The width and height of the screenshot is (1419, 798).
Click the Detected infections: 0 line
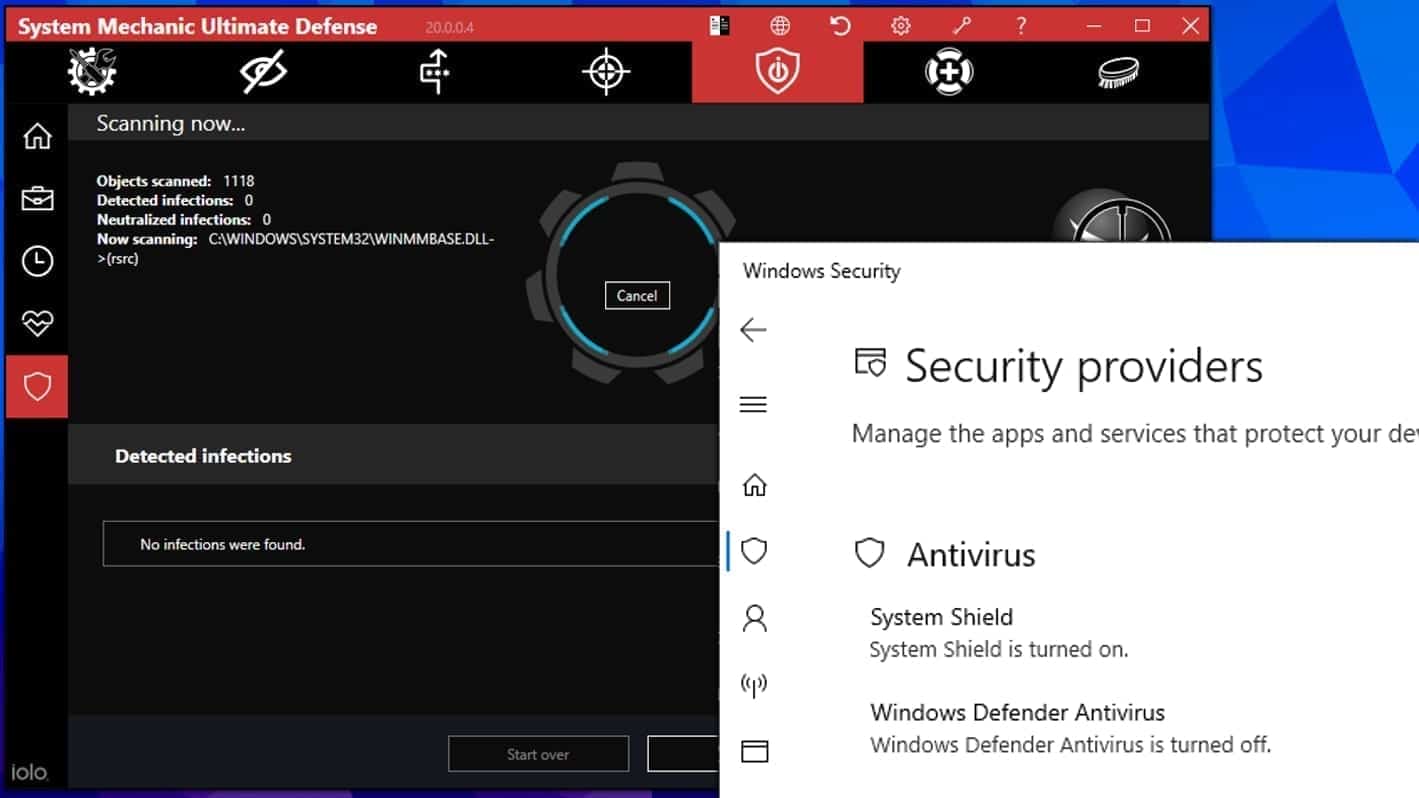pos(174,200)
